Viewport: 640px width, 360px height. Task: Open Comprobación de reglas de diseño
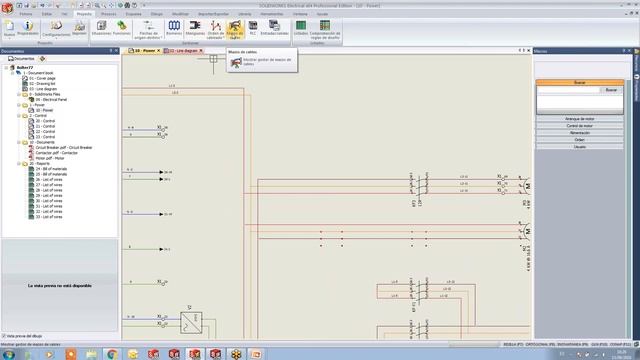(325, 29)
